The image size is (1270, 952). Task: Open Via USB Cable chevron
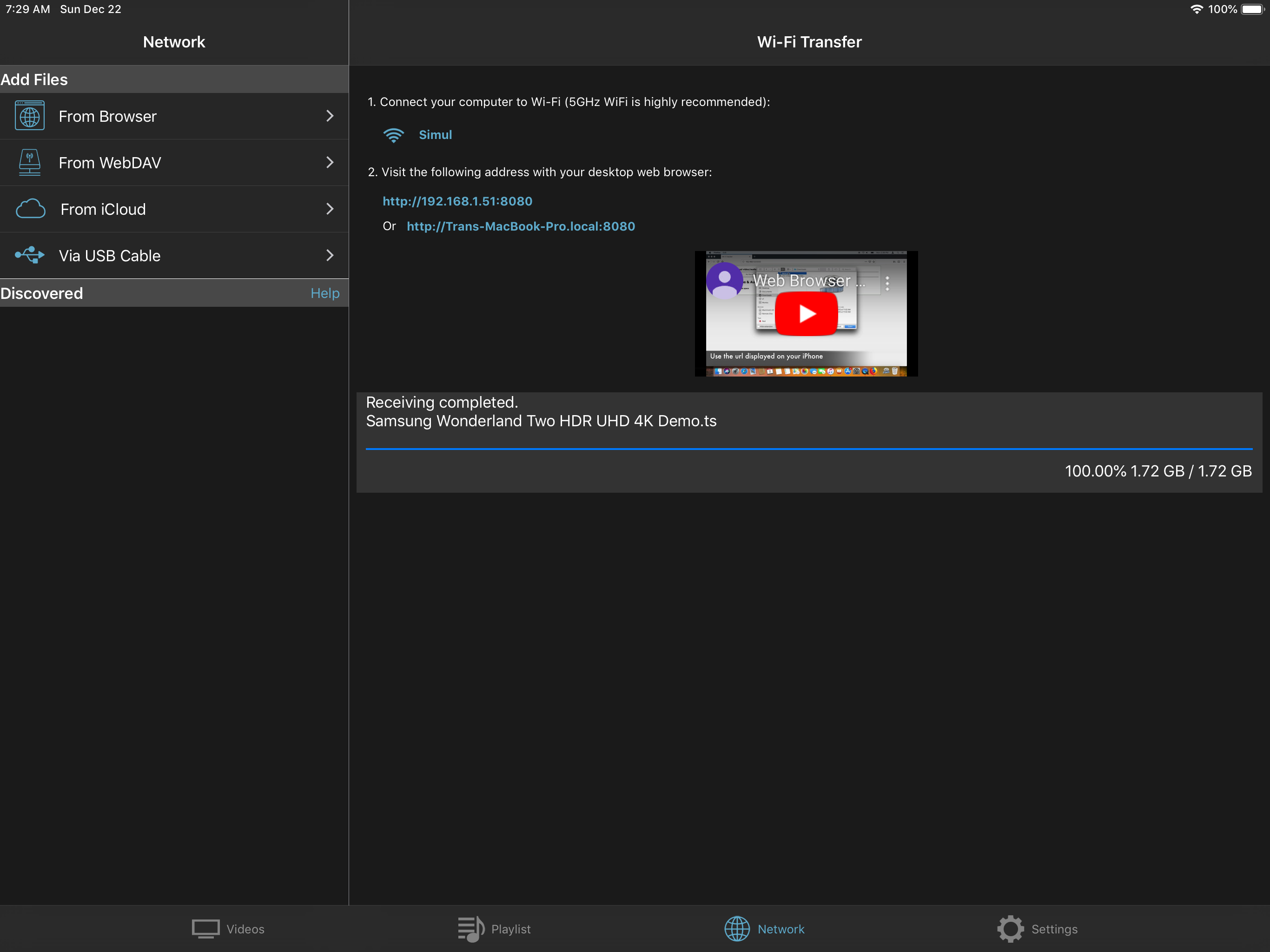tap(330, 255)
